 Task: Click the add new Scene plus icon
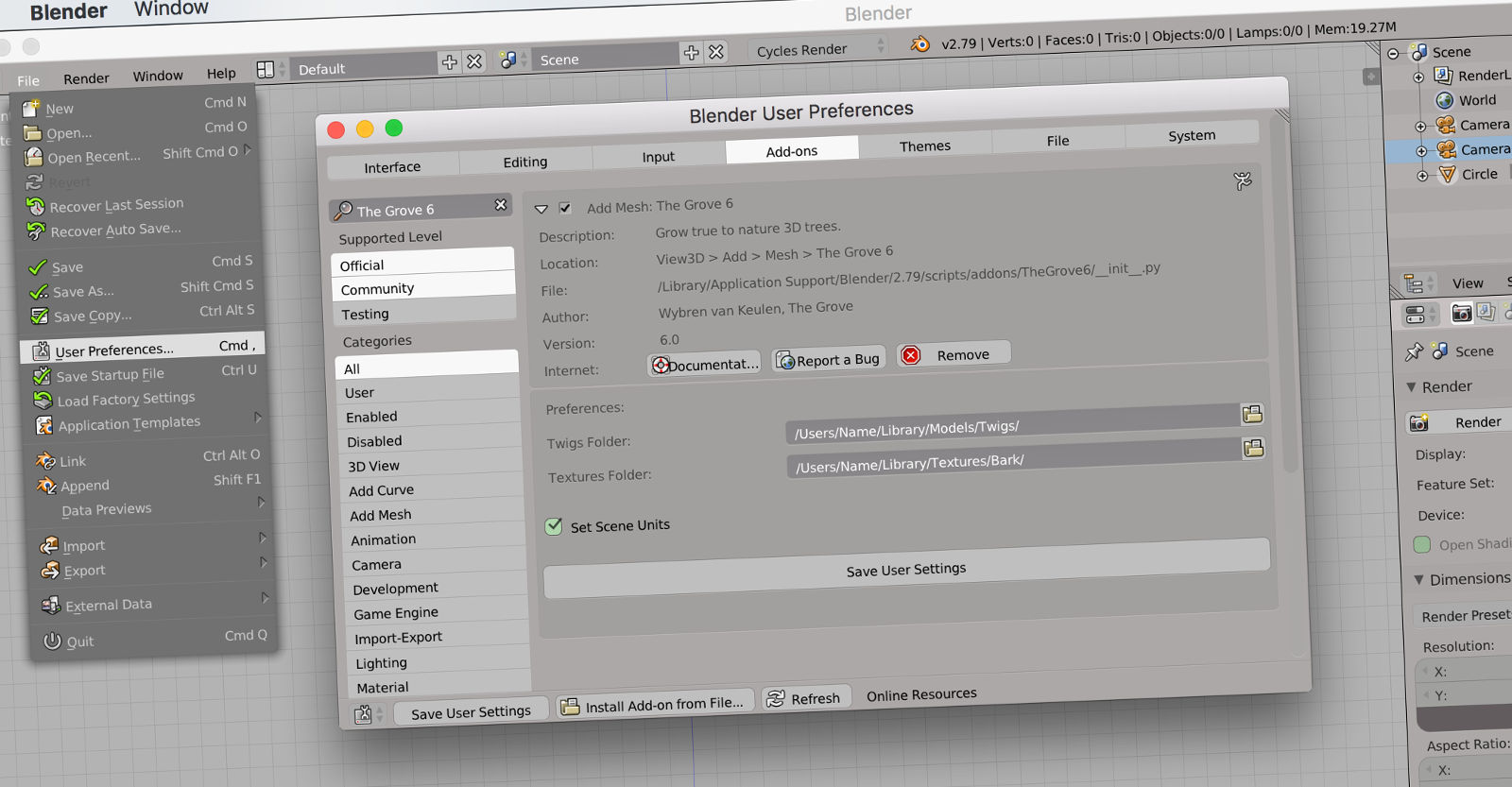click(x=691, y=52)
